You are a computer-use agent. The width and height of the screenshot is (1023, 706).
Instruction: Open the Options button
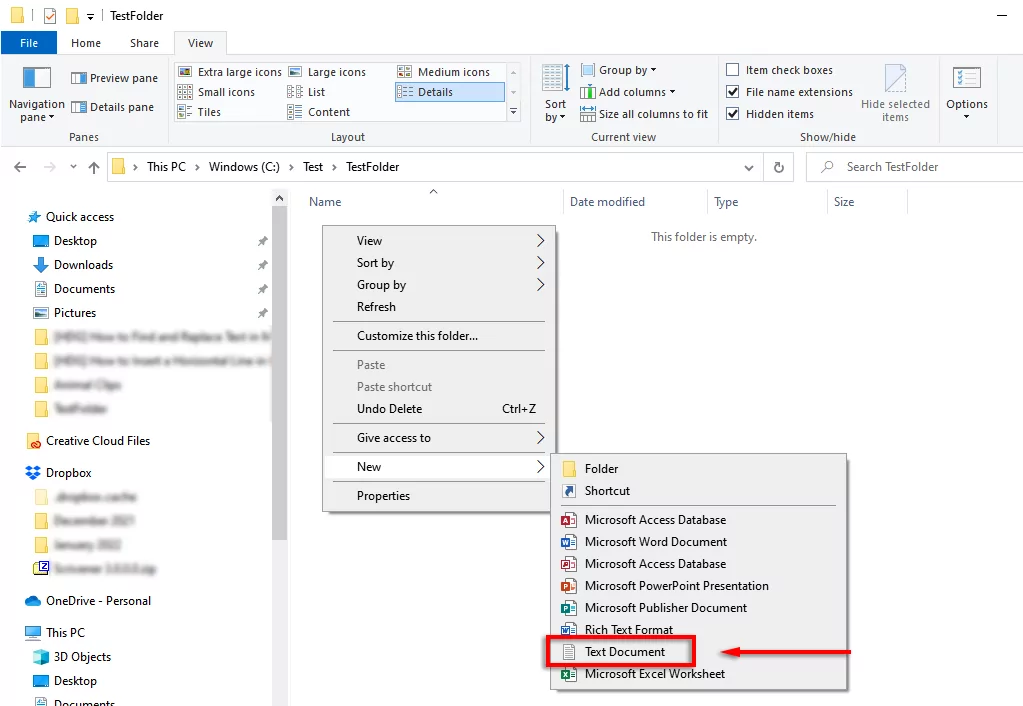point(967,93)
